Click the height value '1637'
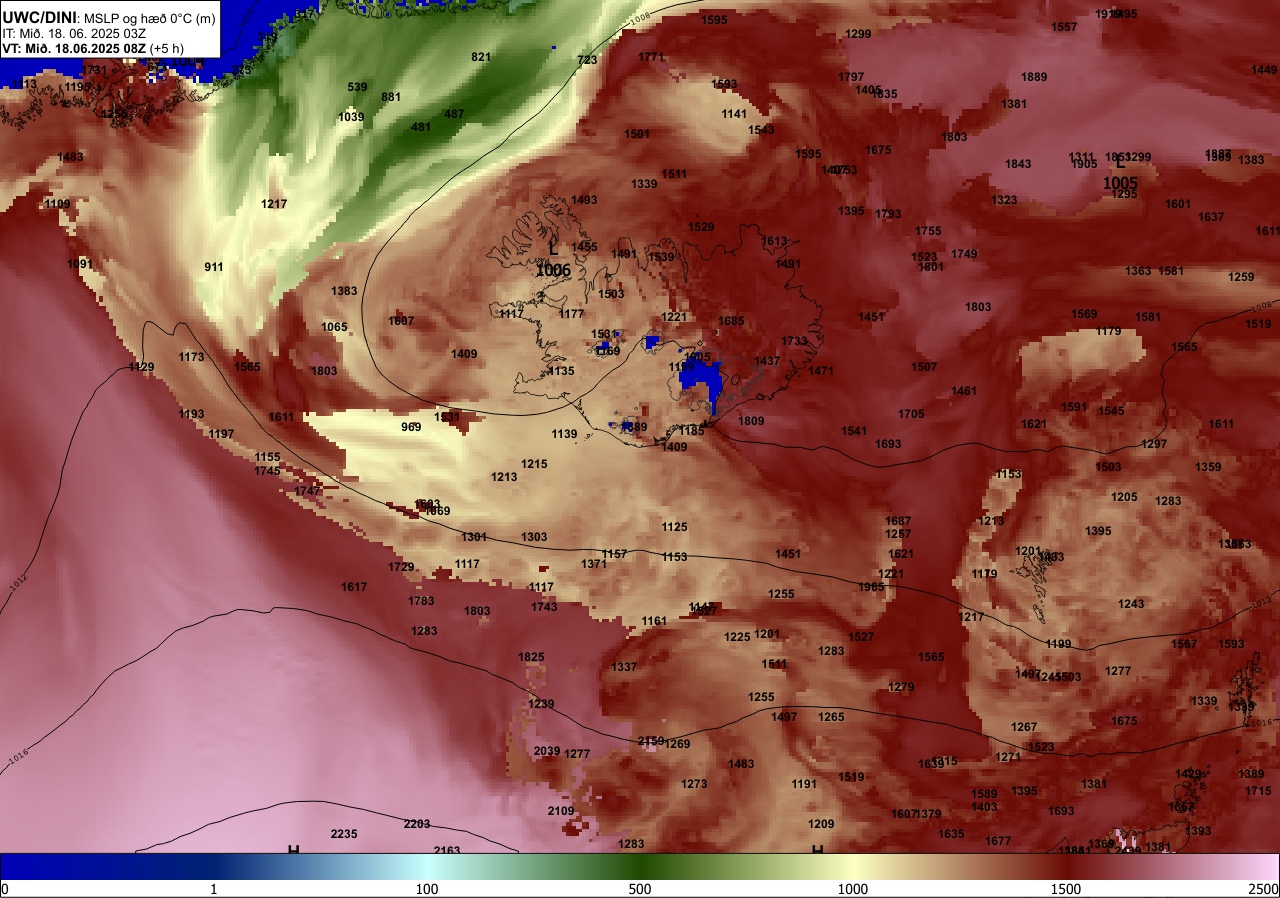The image size is (1280, 898). point(1211,217)
